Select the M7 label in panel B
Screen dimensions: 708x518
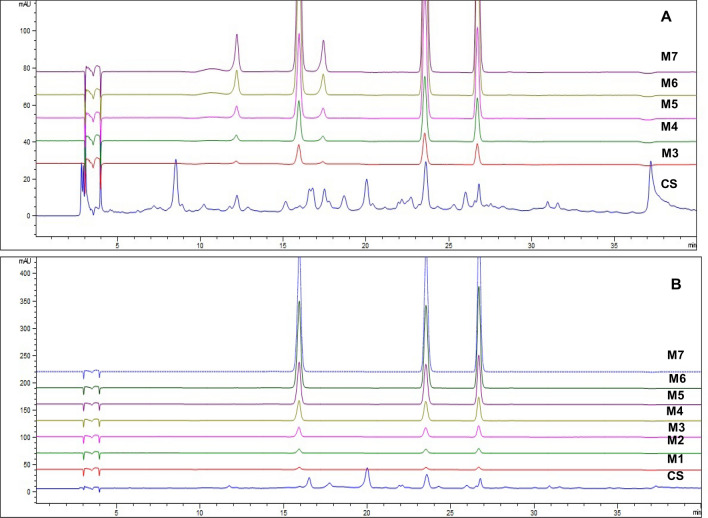point(676,355)
